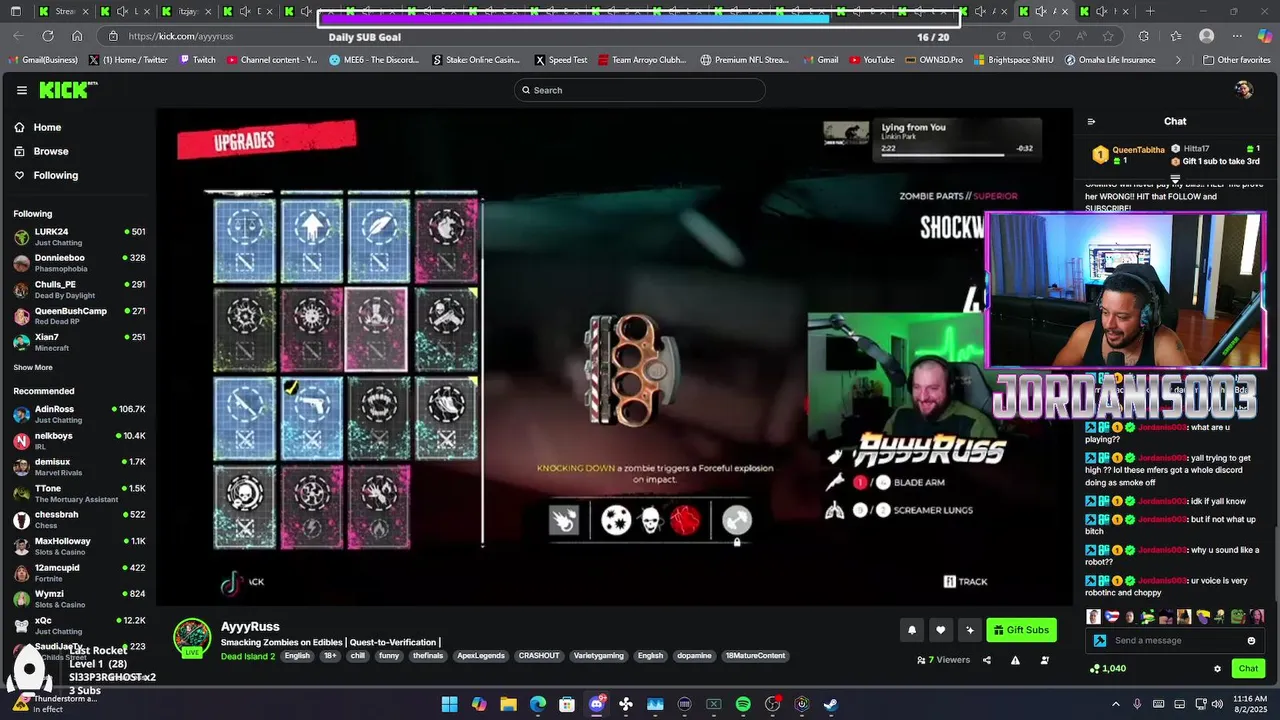
Task: Open nelkboys recommended channel
Action: [x=78, y=440]
